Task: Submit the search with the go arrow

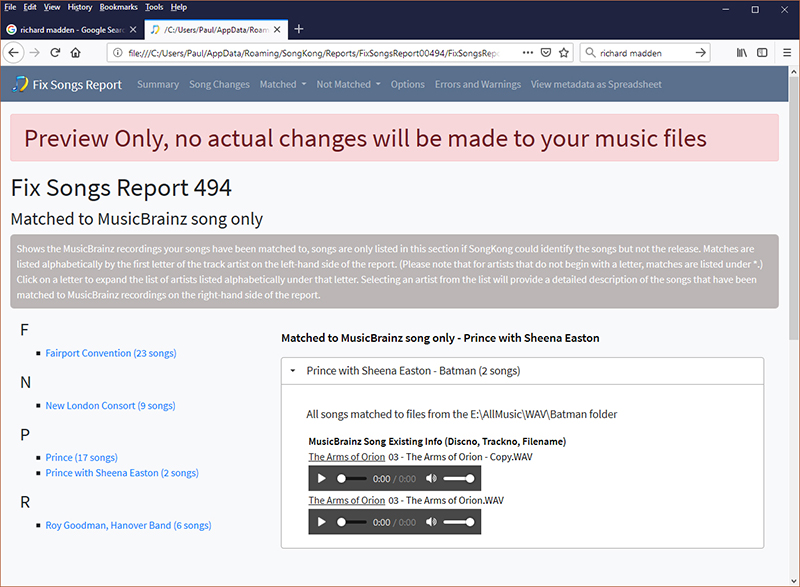Action: (x=701, y=53)
